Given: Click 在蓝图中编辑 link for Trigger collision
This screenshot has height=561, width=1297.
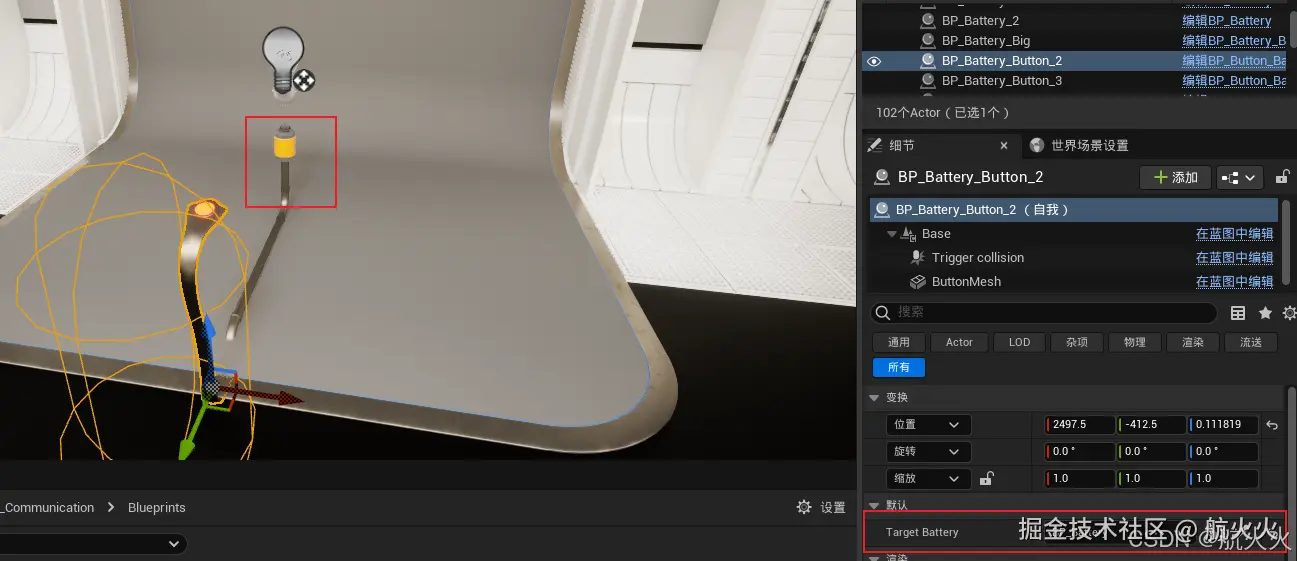Looking at the screenshot, I should [1235, 258].
